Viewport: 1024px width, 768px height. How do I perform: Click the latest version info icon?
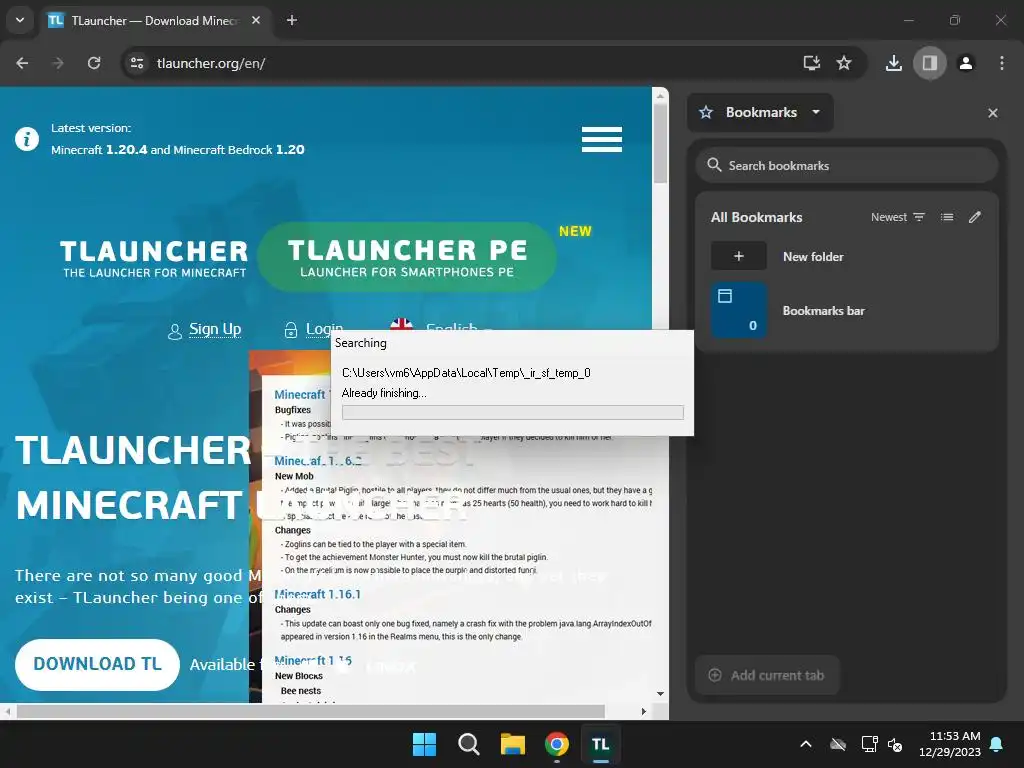(27, 139)
